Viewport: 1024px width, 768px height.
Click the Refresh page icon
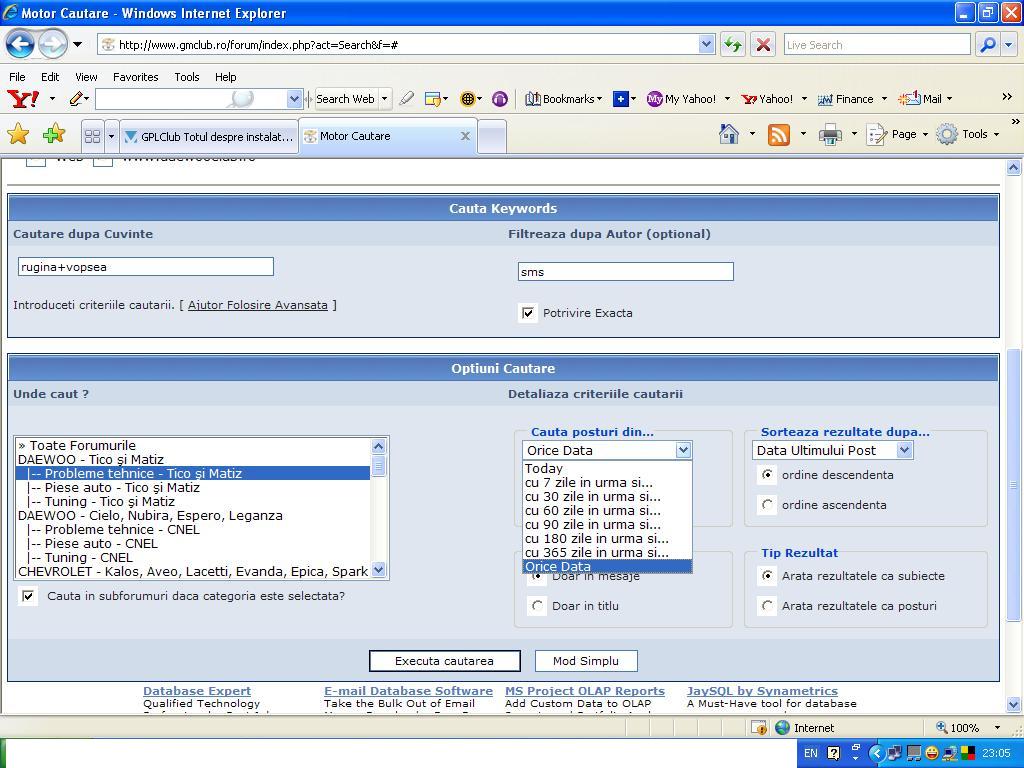[733, 44]
